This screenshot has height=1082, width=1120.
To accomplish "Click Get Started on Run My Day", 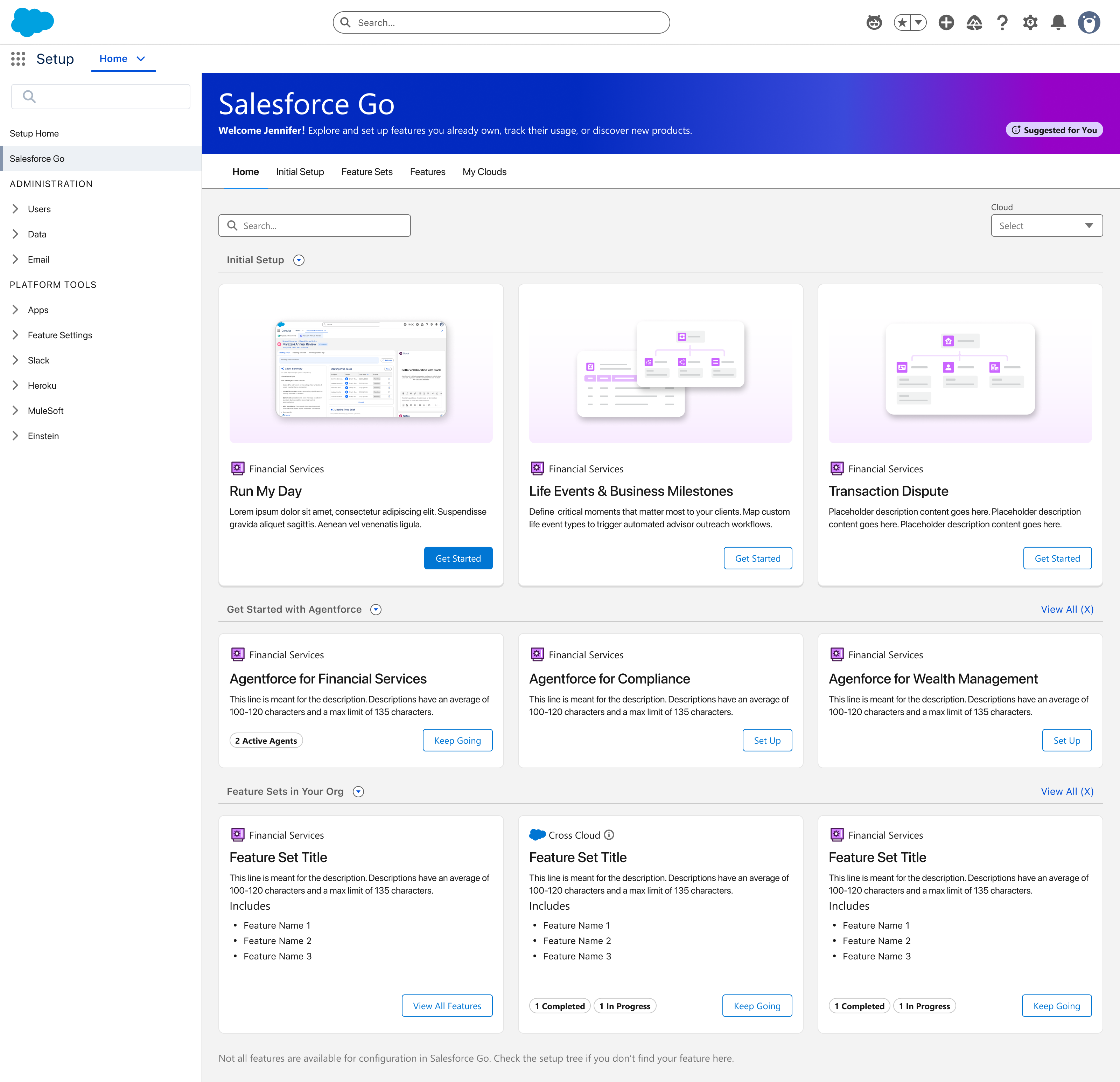I will click(x=458, y=559).
